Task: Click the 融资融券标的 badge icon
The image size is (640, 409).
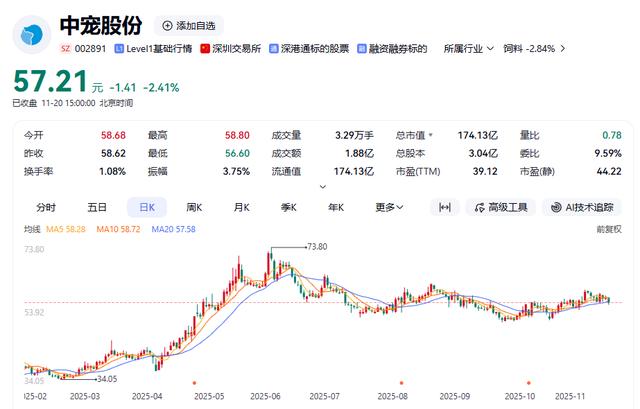Action: pyautogui.click(x=362, y=49)
